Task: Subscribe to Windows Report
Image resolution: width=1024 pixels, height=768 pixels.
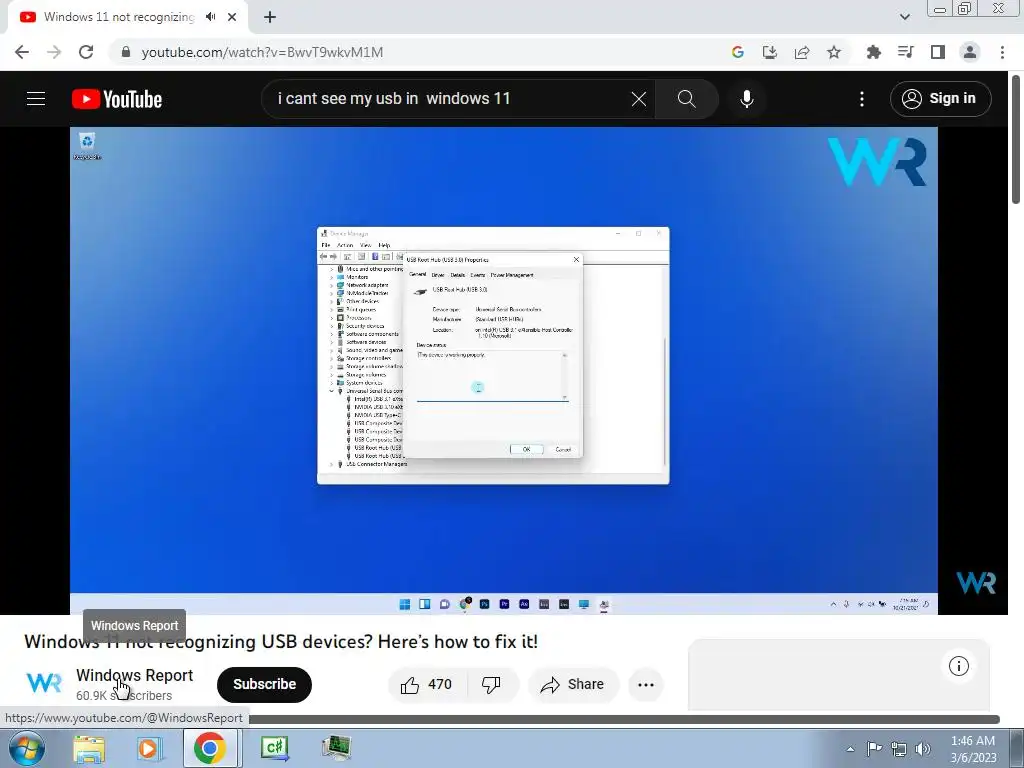Action: click(x=264, y=684)
